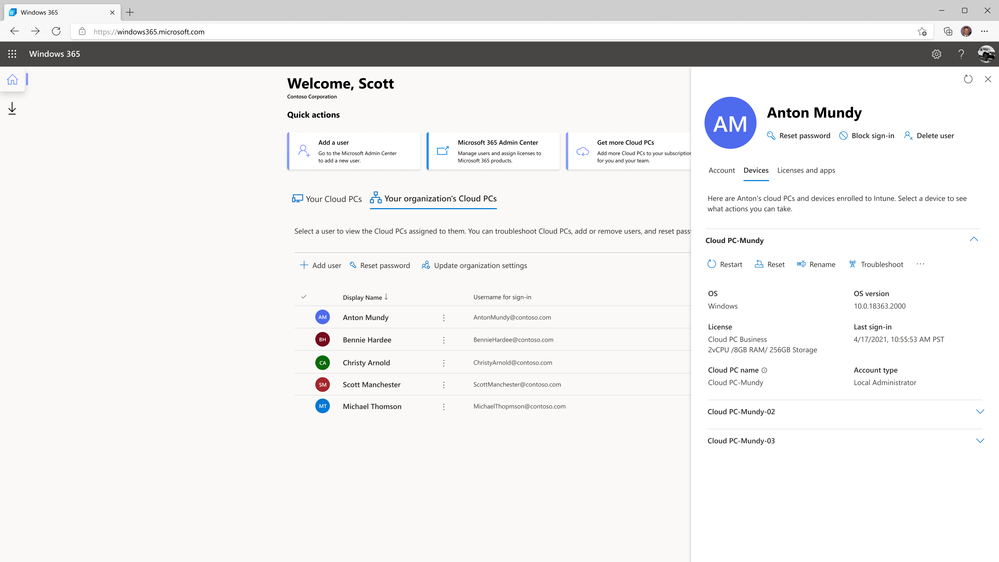Open the Get more Cloud PCs card
999x562 pixels.
(x=628, y=151)
